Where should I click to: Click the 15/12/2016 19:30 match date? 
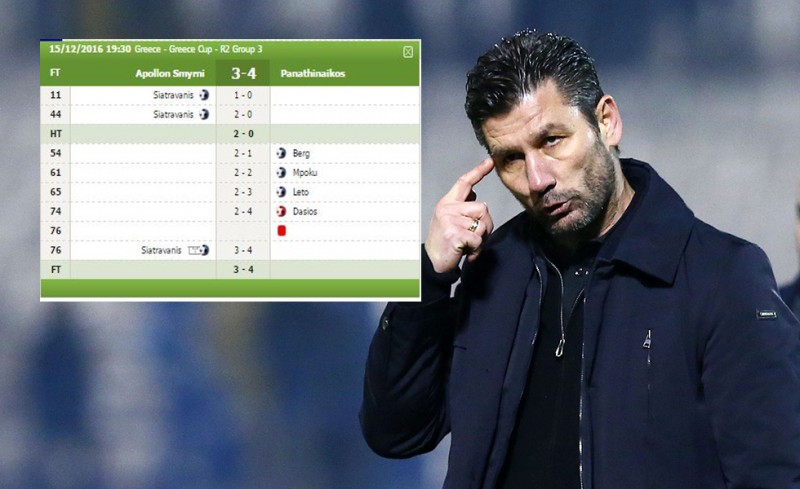pyautogui.click(x=90, y=50)
